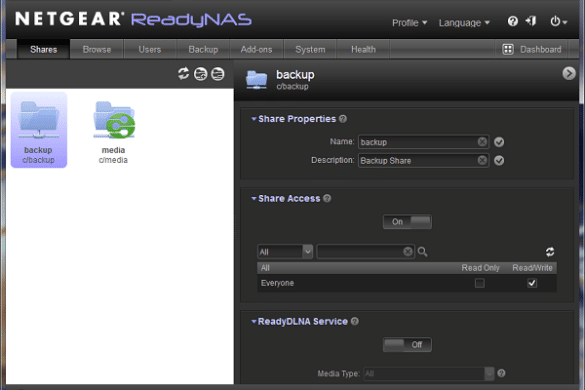585x390 pixels.
Task: Clear the share access search box
Action: point(408,252)
